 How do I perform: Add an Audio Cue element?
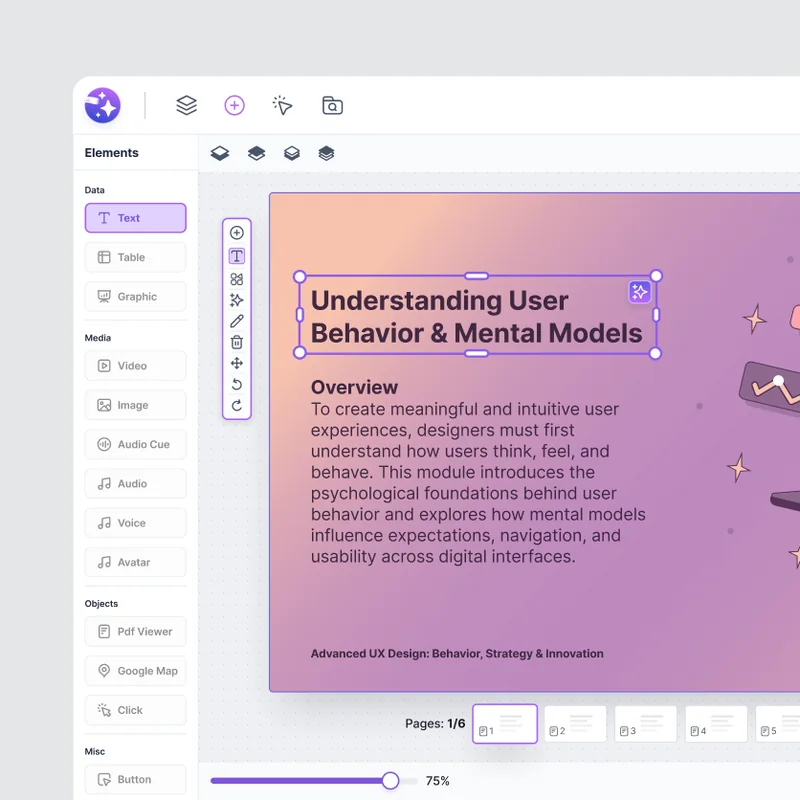point(135,444)
